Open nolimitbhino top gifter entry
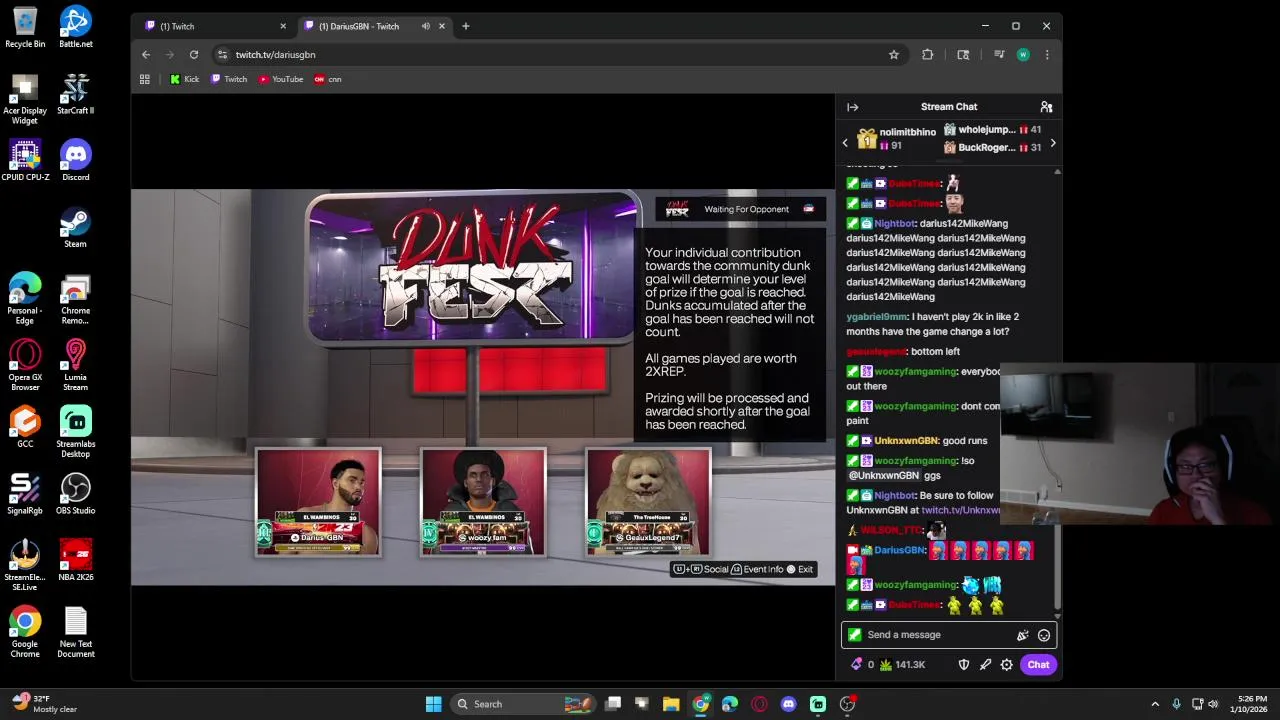 [896, 139]
